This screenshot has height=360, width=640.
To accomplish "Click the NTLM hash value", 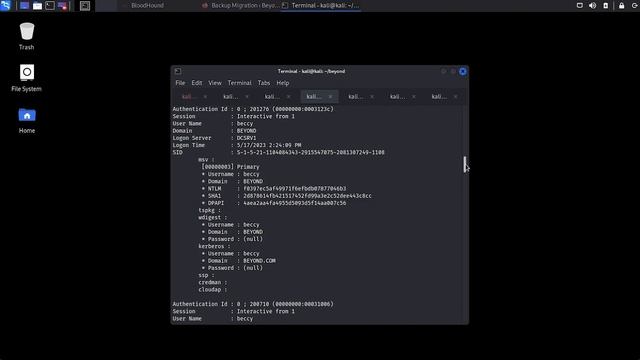I will pos(295,189).
